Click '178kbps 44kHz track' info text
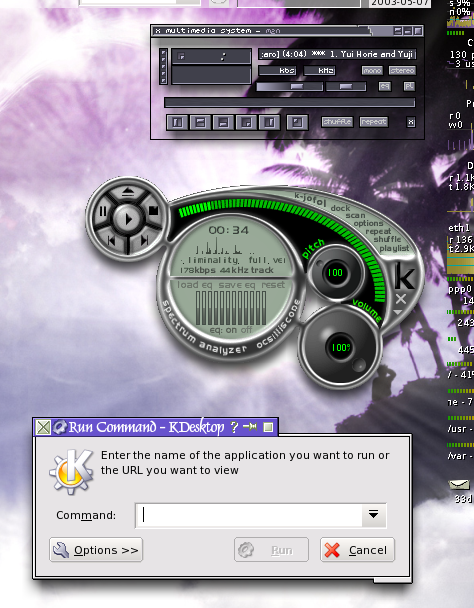The image size is (474, 608). pos(227,270)
